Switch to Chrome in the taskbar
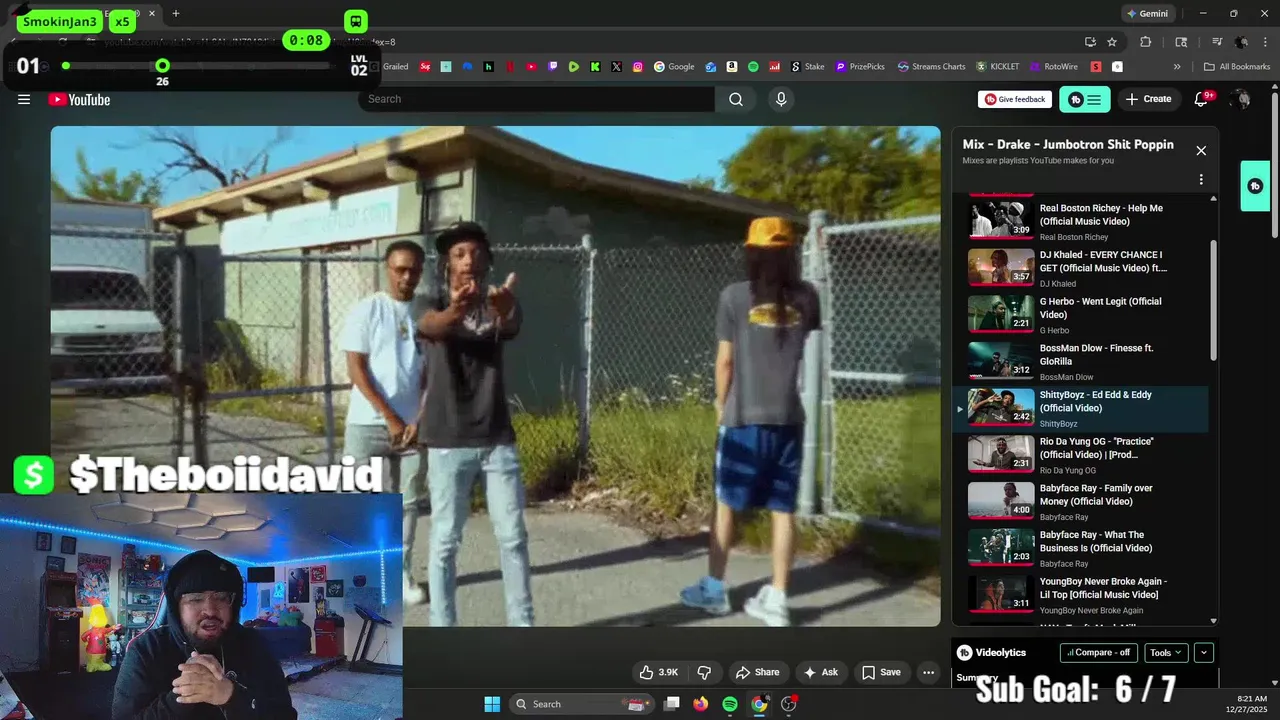1280x720 pixels. click(x=759, y=704)
